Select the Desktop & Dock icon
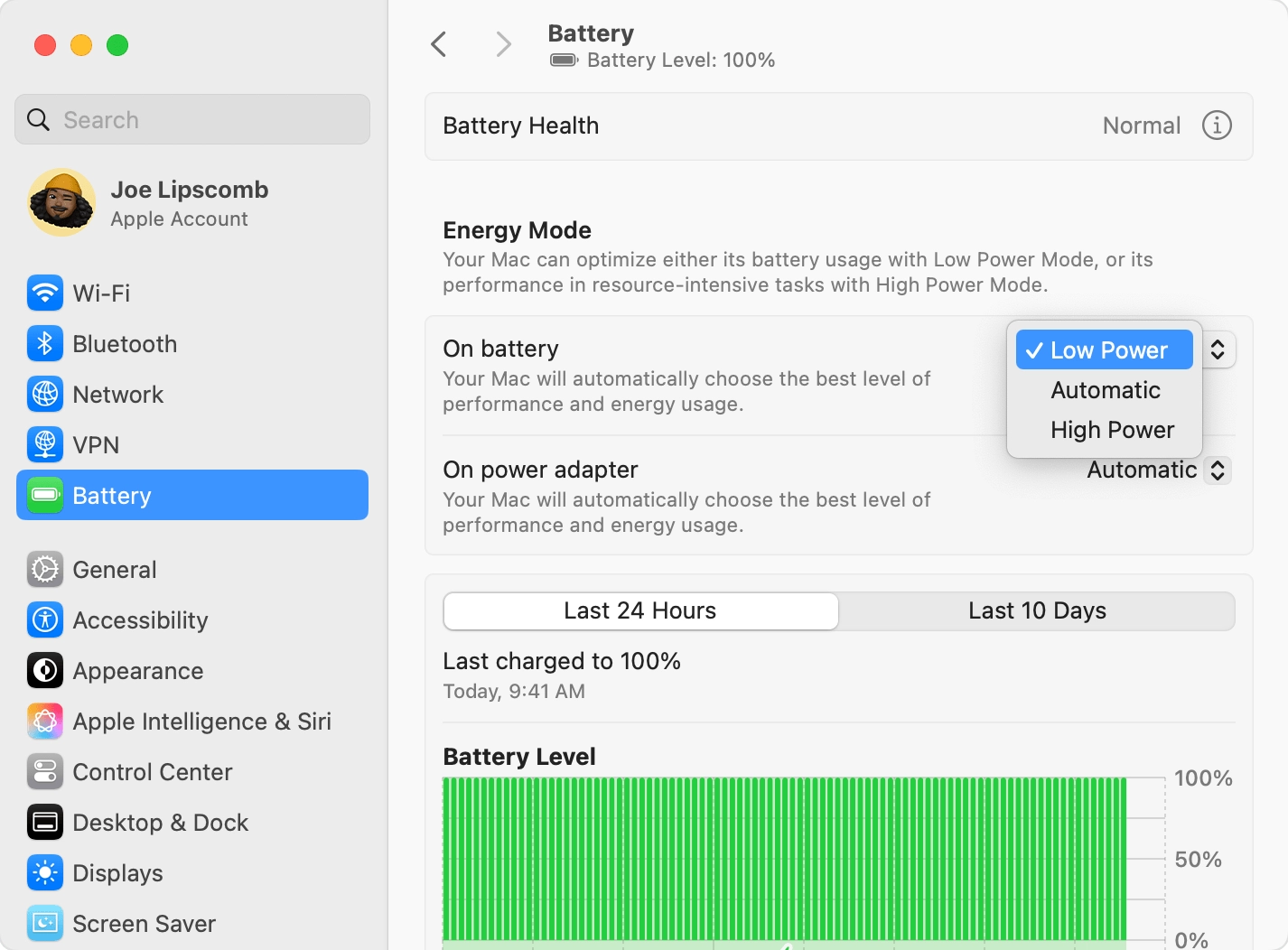The width and height of the screenshot is (1288, 950). pyautogui.click(x=44, y=822)
